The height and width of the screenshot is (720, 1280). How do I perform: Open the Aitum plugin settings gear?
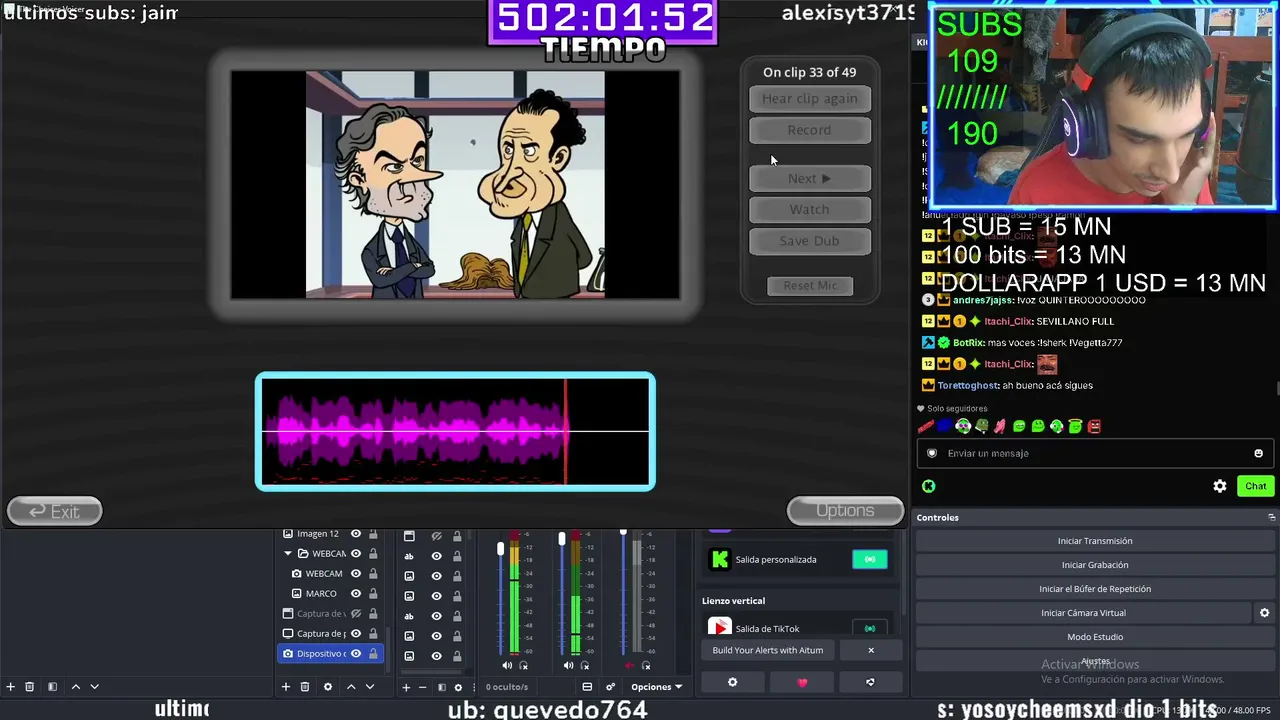(x=732, y=682)
